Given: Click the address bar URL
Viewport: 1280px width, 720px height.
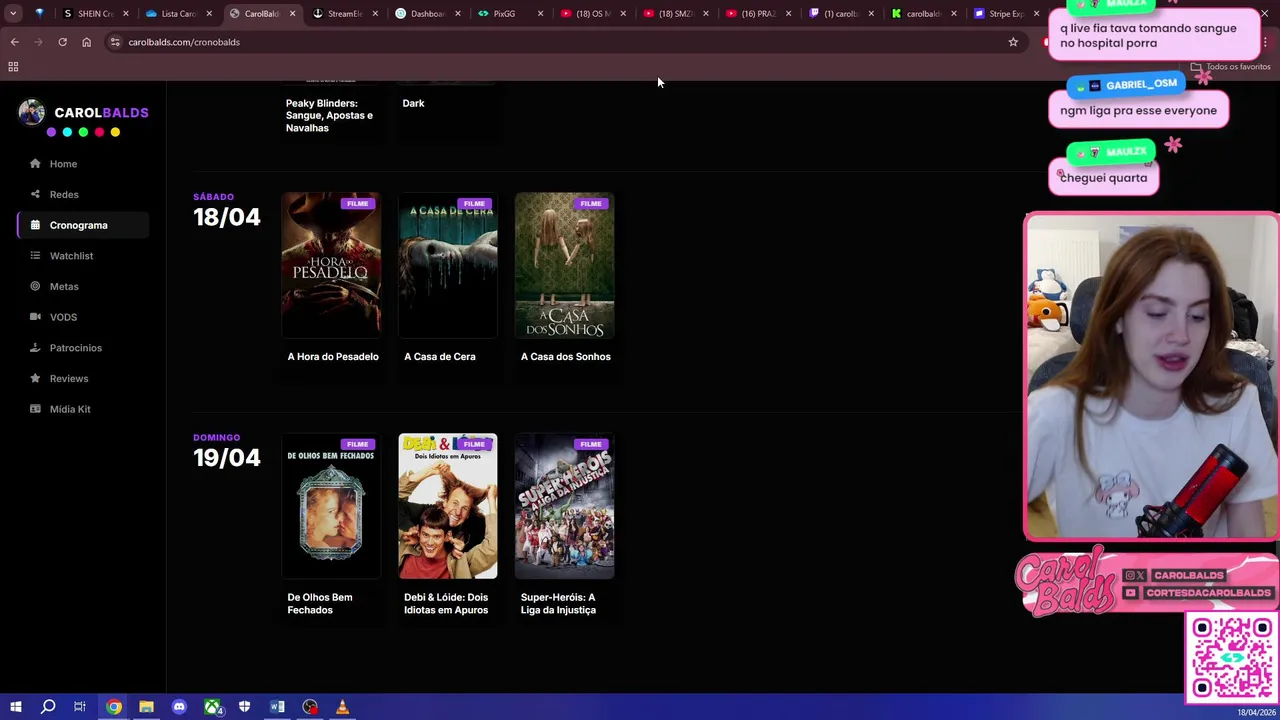Looking at the screenshot, I should tap(184, 42).
